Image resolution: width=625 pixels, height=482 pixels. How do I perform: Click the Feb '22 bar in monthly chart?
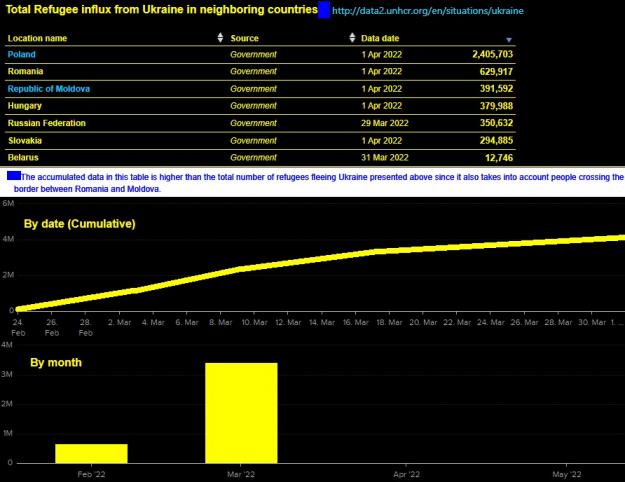click(x=91, y=454)
